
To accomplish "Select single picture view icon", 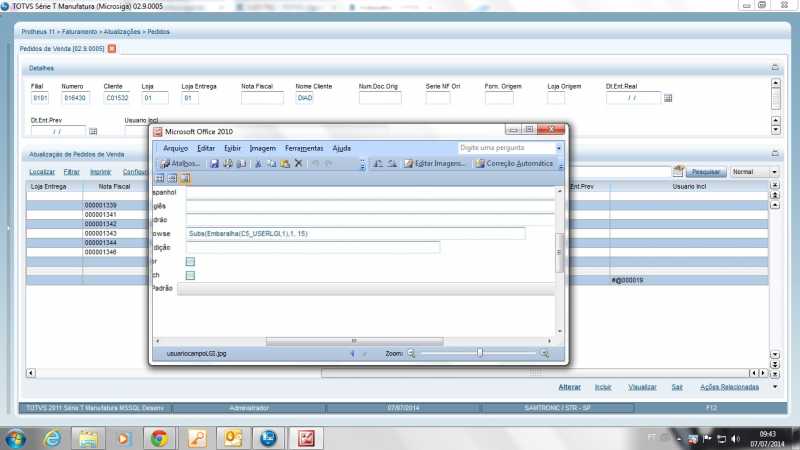I will pyautogui.click(x=185, y=178).
